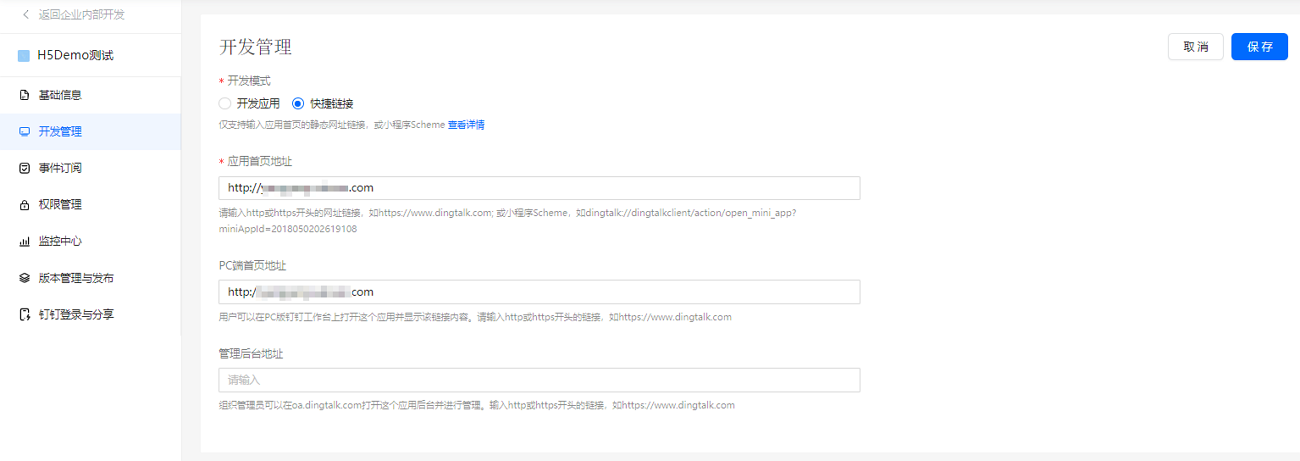Viewport: 1300px width, 461px height.
Task: Click the 管理后台地址 input field
Action: pyautogui.click(x=539, y=380)
